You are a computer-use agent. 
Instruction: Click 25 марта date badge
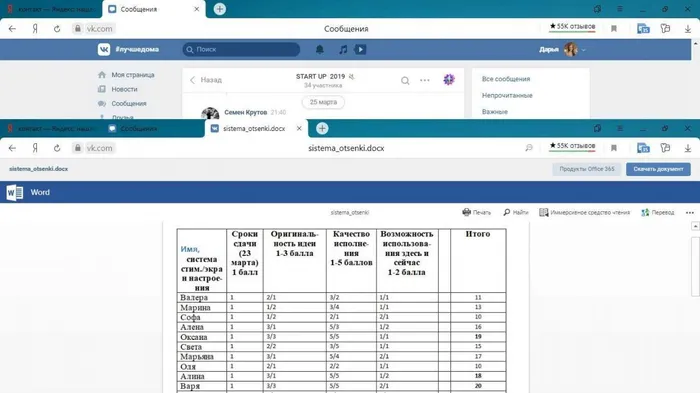(x=323, y=102)
